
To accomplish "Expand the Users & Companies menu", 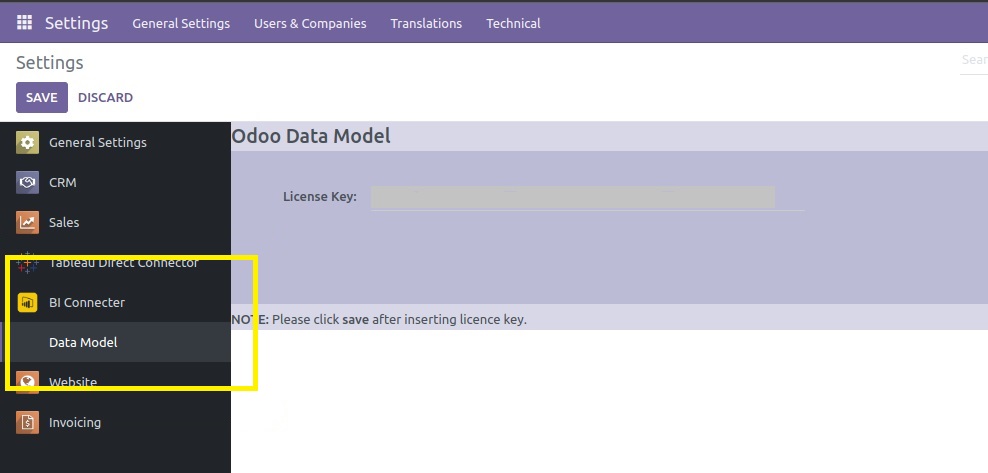I will coord(310,23).
